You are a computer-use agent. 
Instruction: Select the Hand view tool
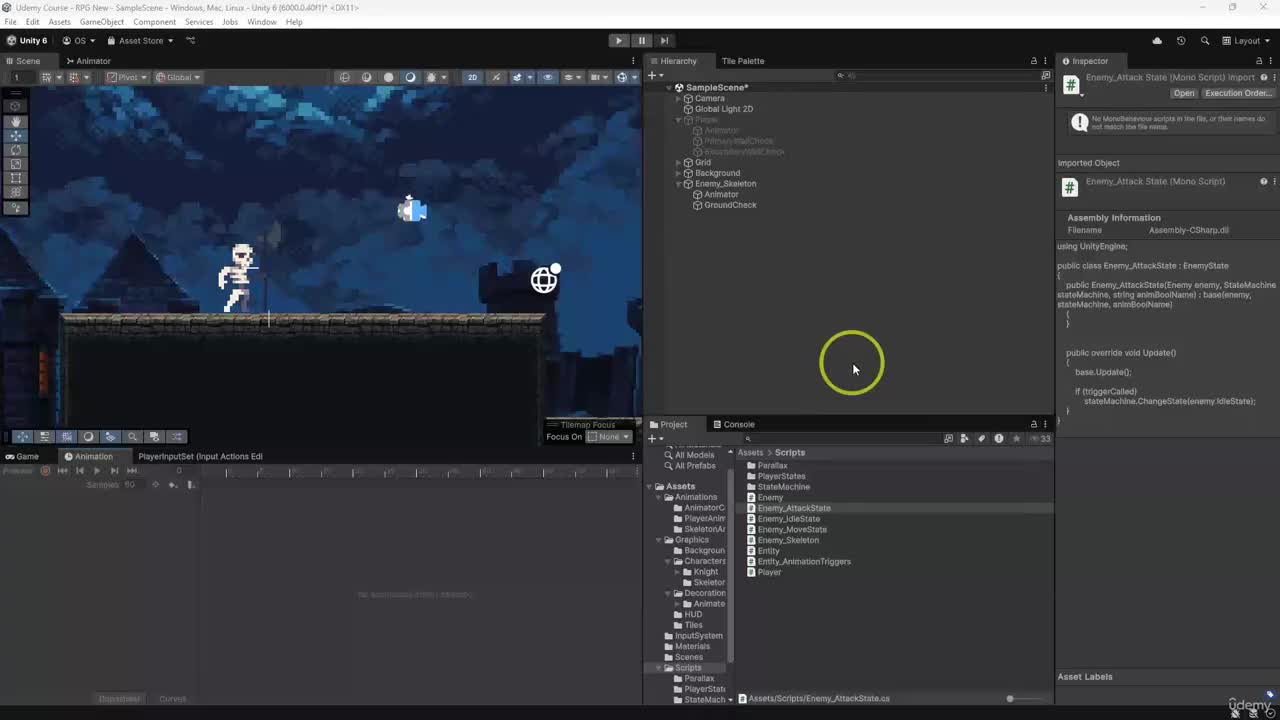pyautogui.click(x=15, y=121)
